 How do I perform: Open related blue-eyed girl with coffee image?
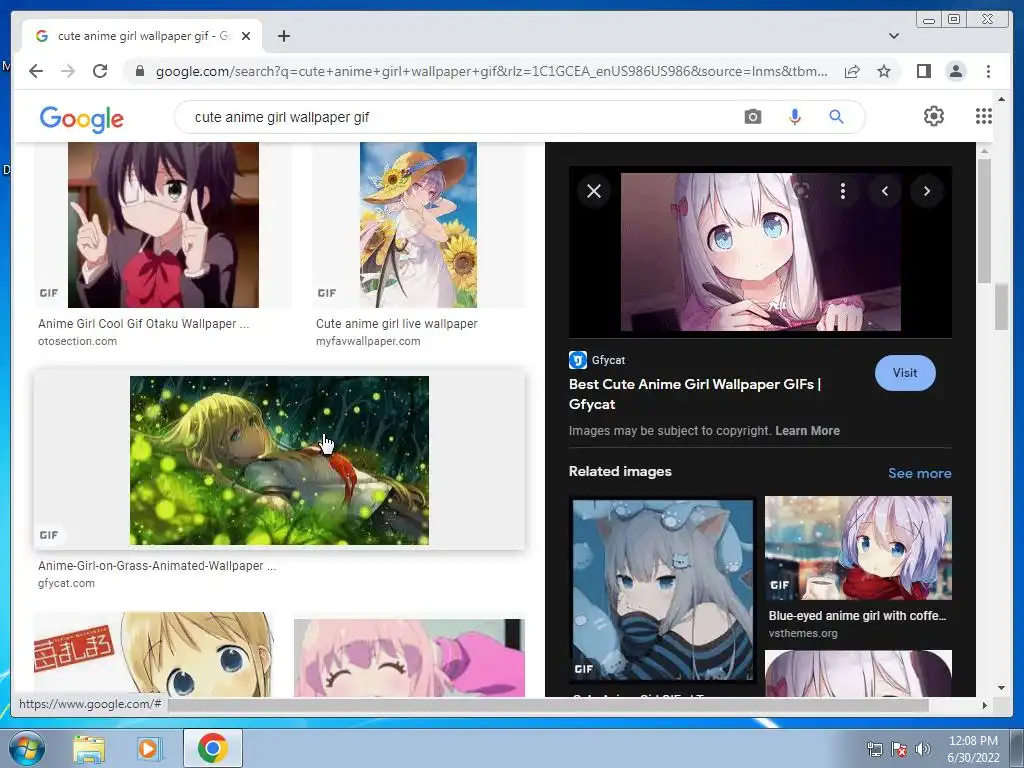click(x=857, y=547)
